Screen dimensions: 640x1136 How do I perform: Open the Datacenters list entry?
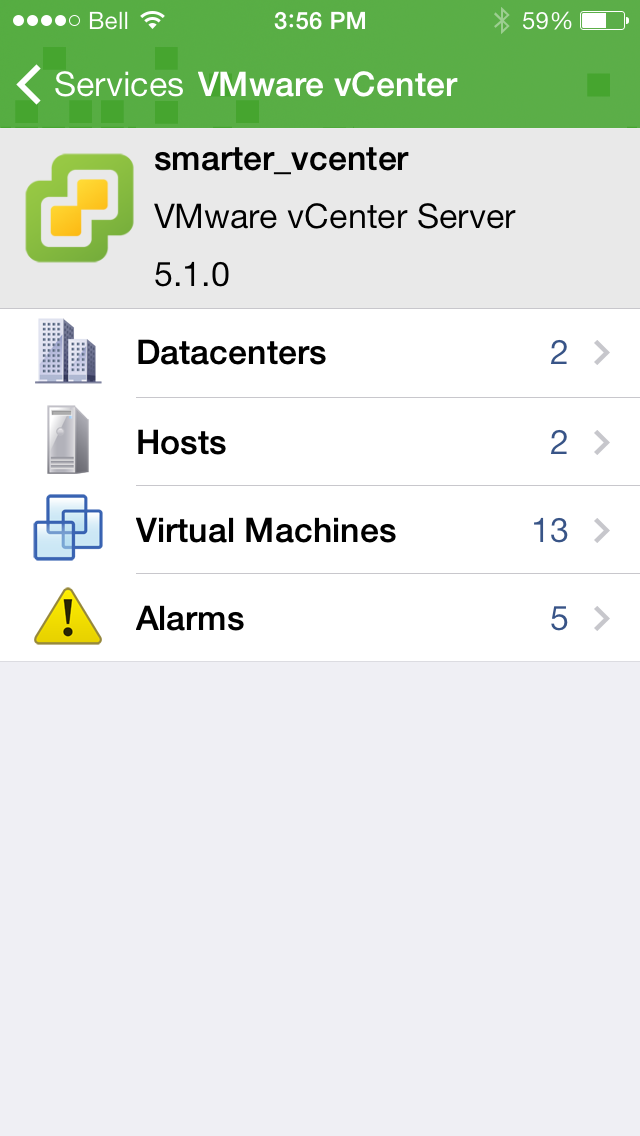click(232, 352)
